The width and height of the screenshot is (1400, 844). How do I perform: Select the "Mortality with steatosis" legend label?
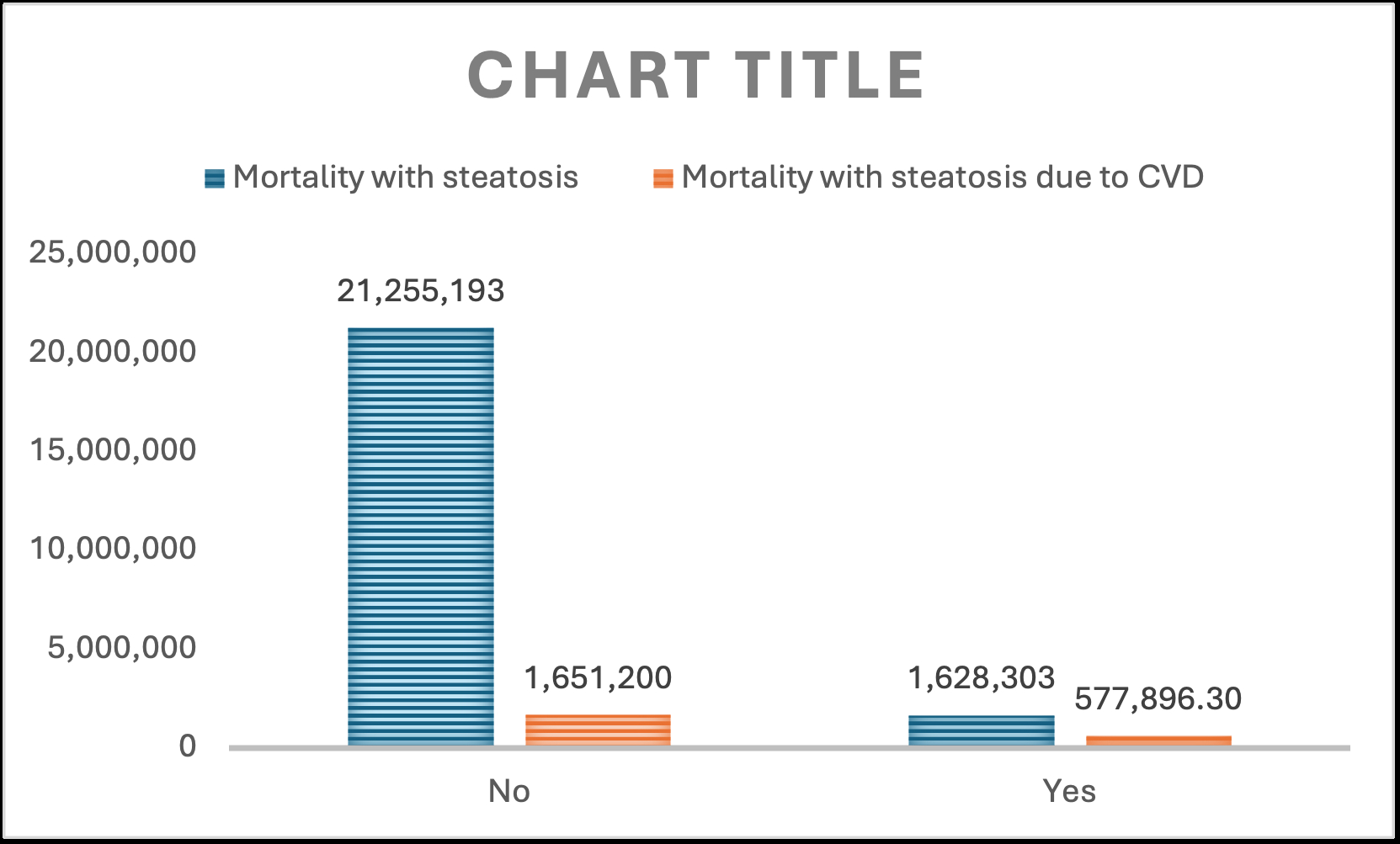(x=405, y=178)
